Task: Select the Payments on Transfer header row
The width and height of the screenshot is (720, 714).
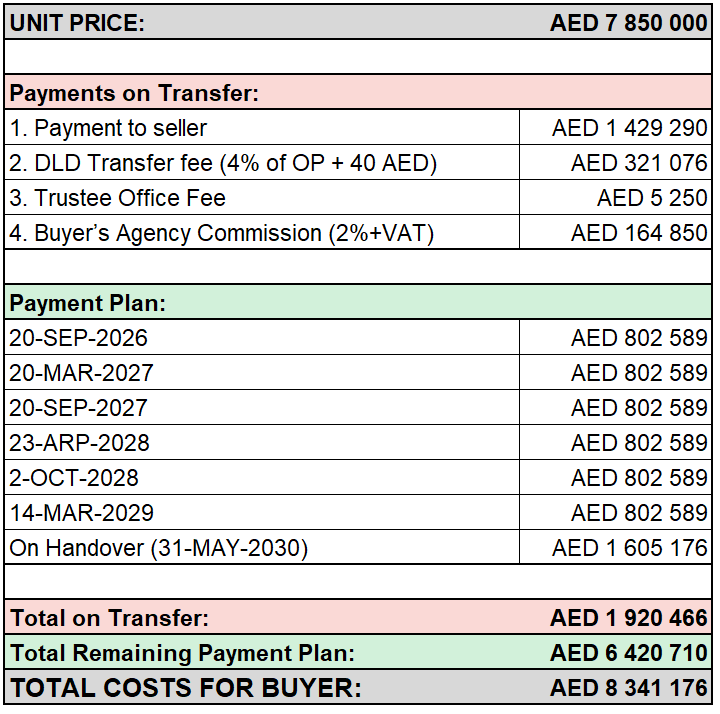Action: coord(358,92)
